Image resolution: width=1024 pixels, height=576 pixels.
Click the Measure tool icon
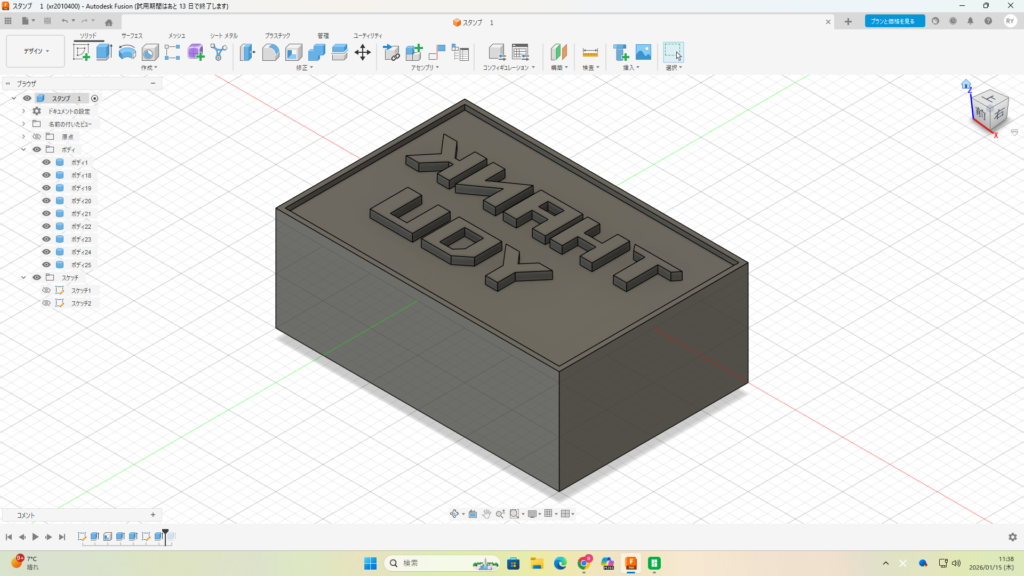[x=590, y=52]
